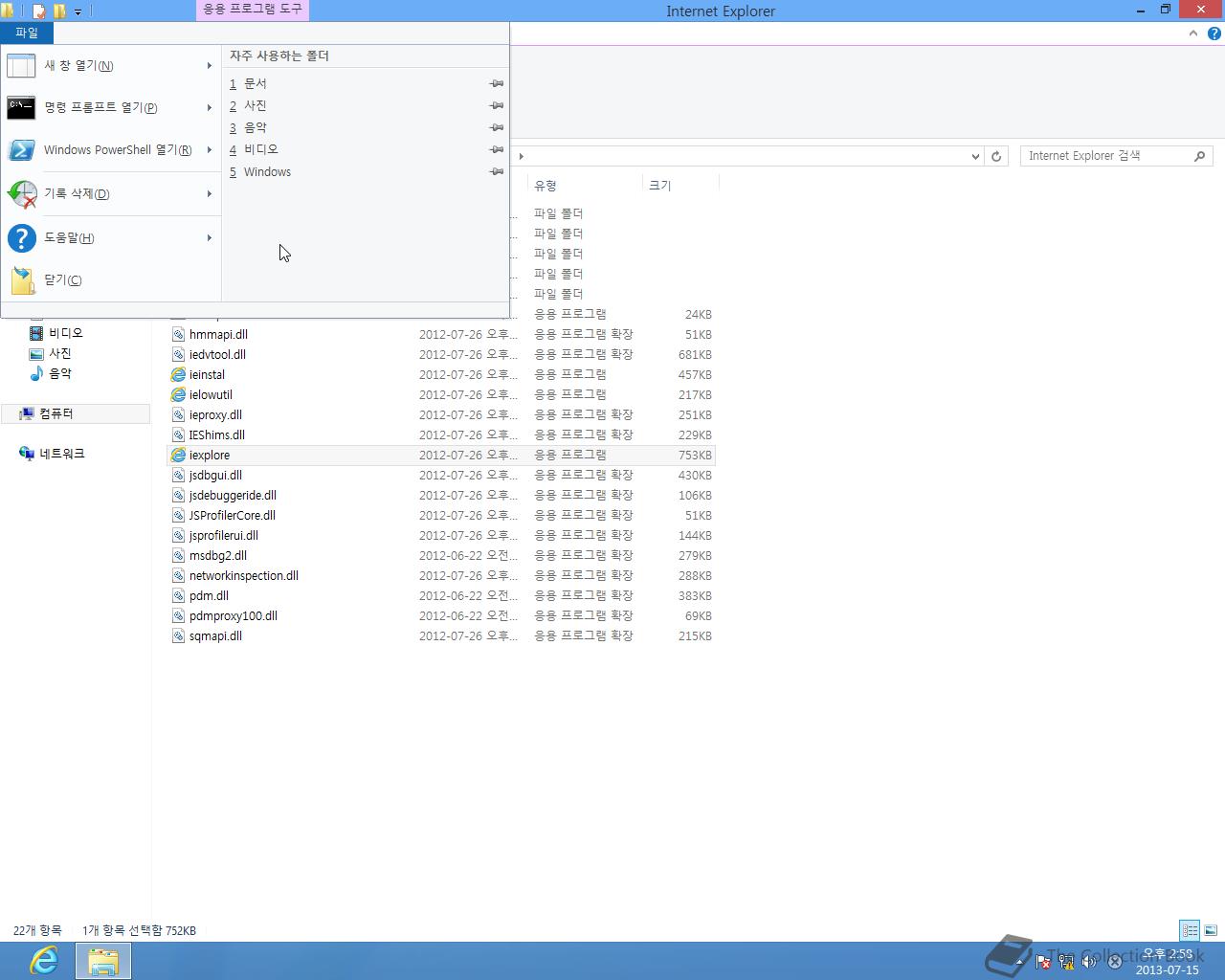This screenshot has width=1225, height=980.
Task: Click Properties icon in Quick Access Toolbar
Action: click(x=39, y=11)
